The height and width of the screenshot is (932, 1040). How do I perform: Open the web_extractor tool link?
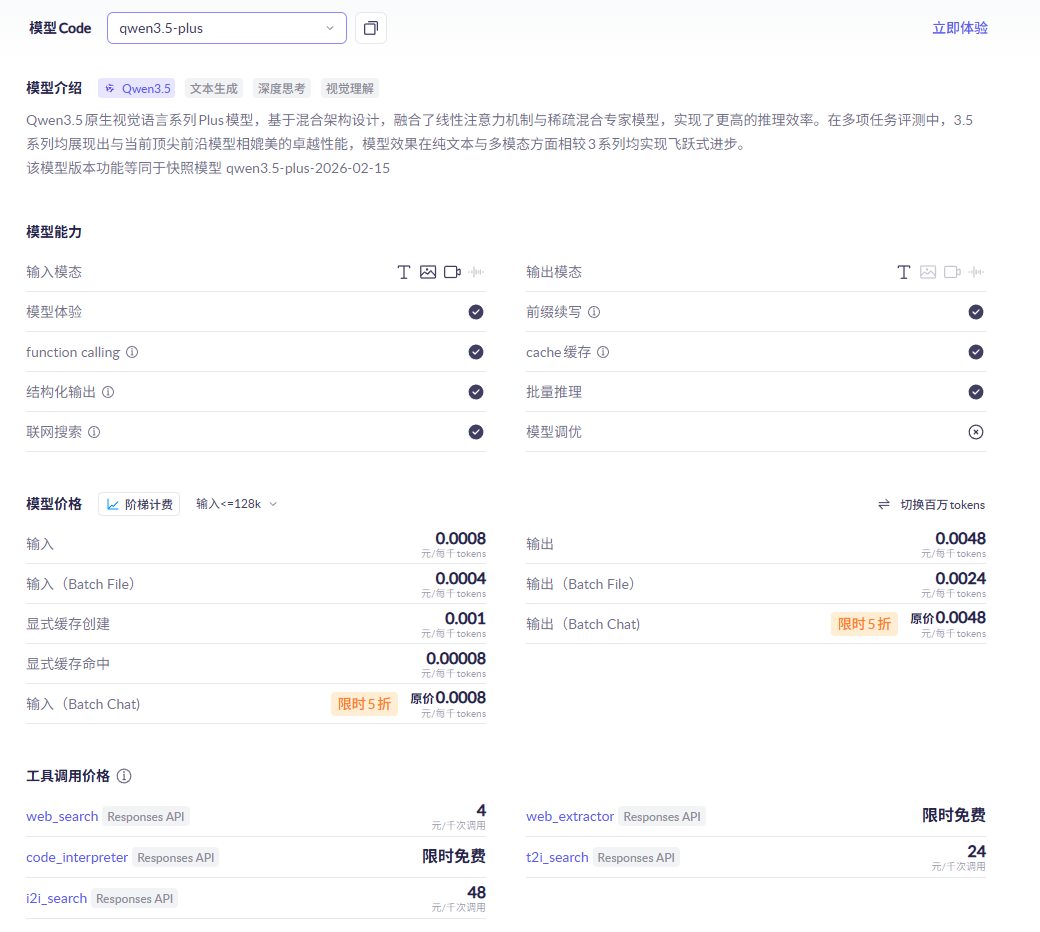tap(570, 817)
